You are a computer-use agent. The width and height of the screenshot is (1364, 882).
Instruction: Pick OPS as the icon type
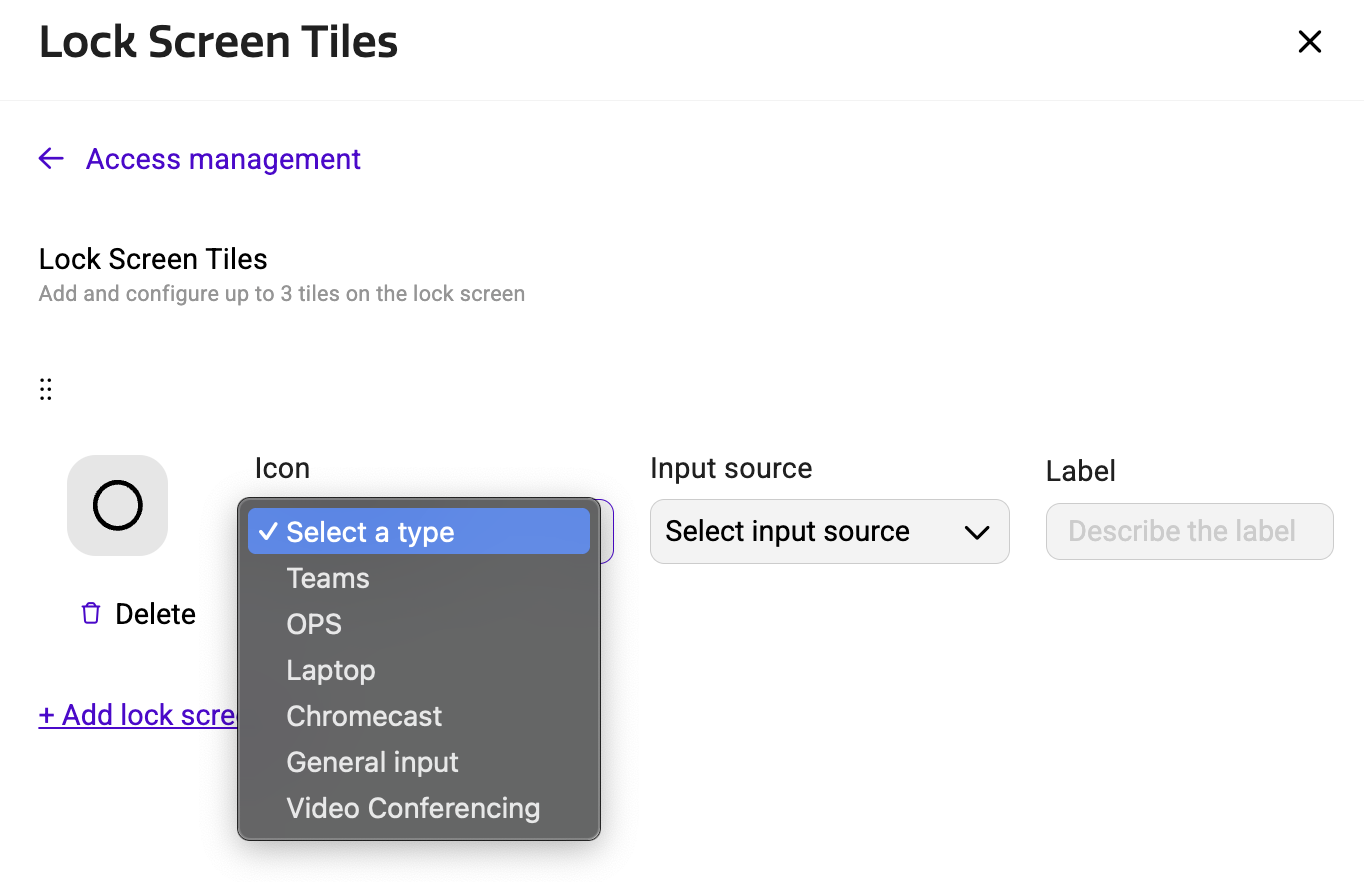tap(314, 624)
